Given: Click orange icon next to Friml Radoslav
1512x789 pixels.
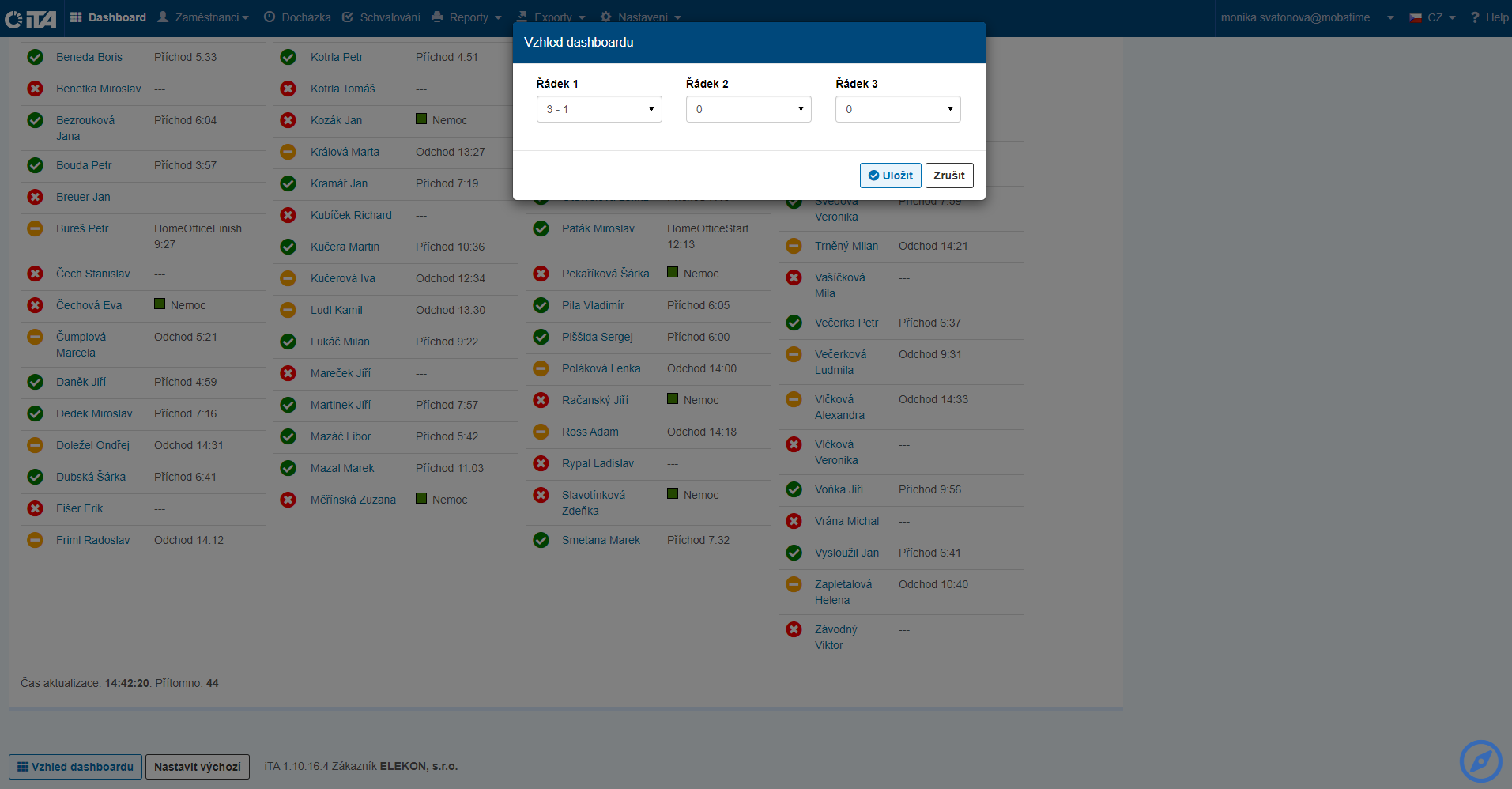Looking at the screenshot, I should 36,540.
